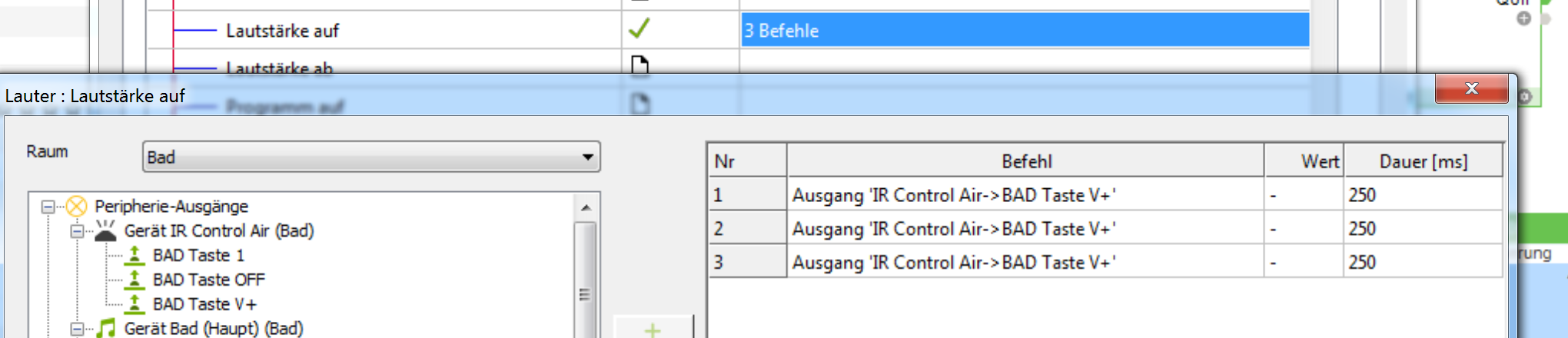Click the green checkmark beside Lautstärke auf

pos(639,29)
